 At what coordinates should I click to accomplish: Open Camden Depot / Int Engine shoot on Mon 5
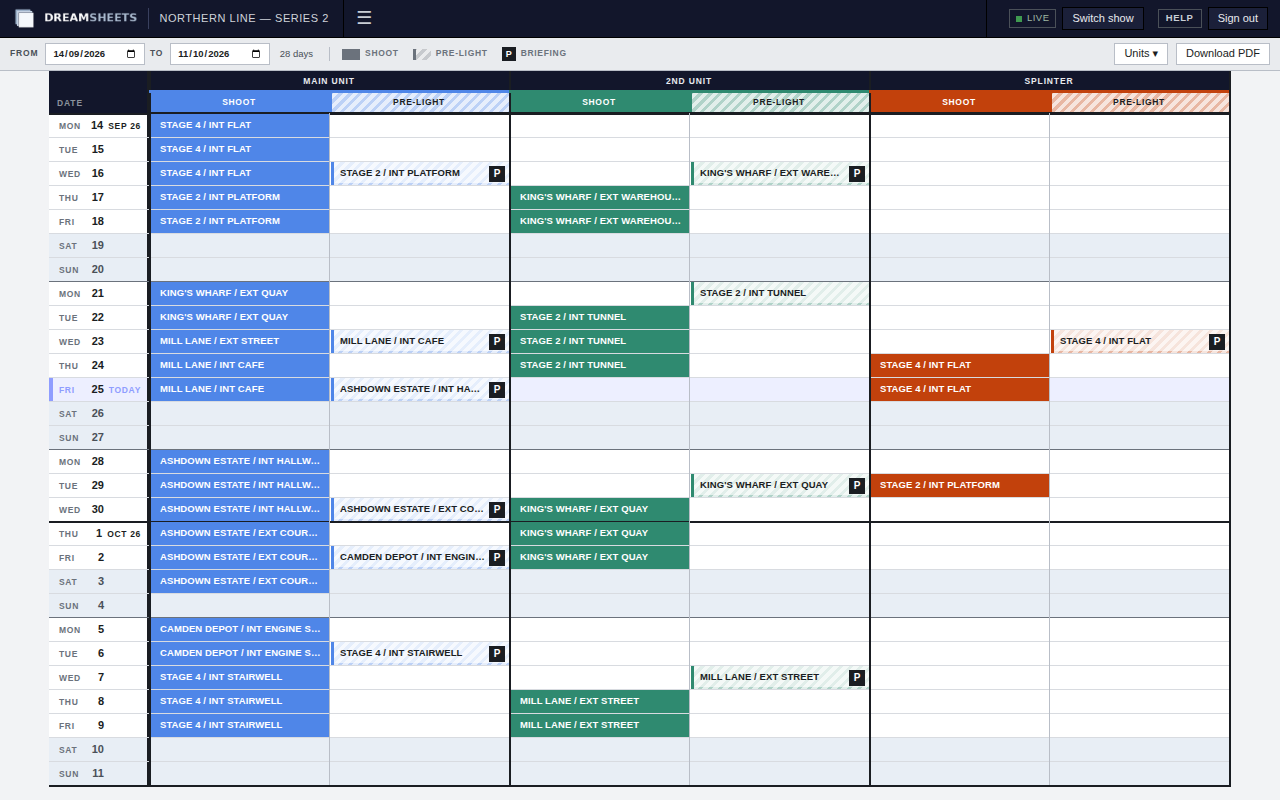pos(240,630)
